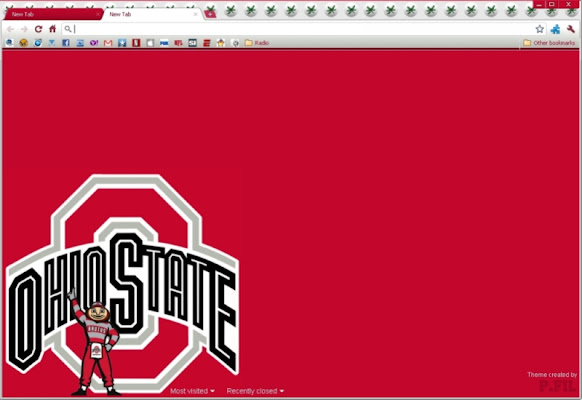
Task: Open the Apple bookmark
Action: (x=150, y=43)
